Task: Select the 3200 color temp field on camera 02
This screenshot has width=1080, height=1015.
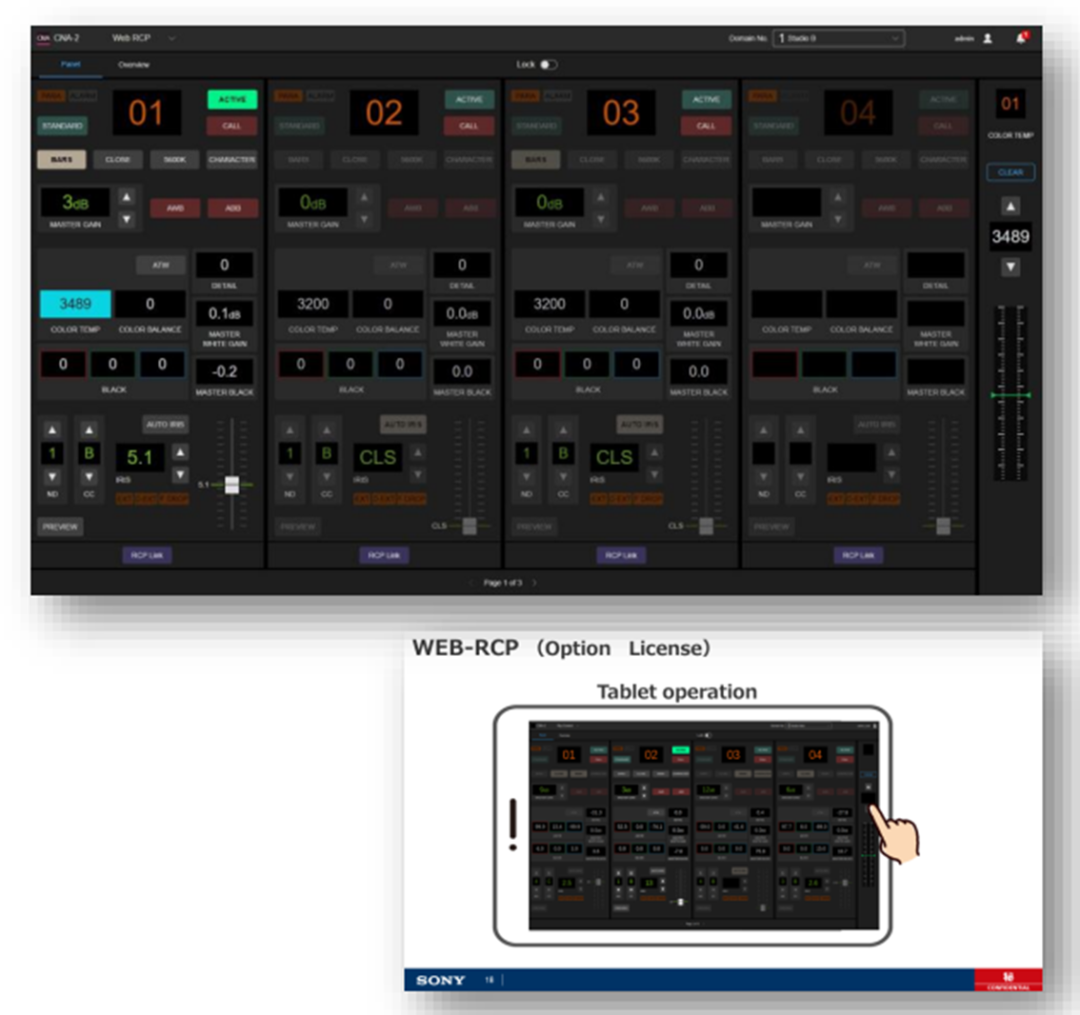Action: click(313, 304)
